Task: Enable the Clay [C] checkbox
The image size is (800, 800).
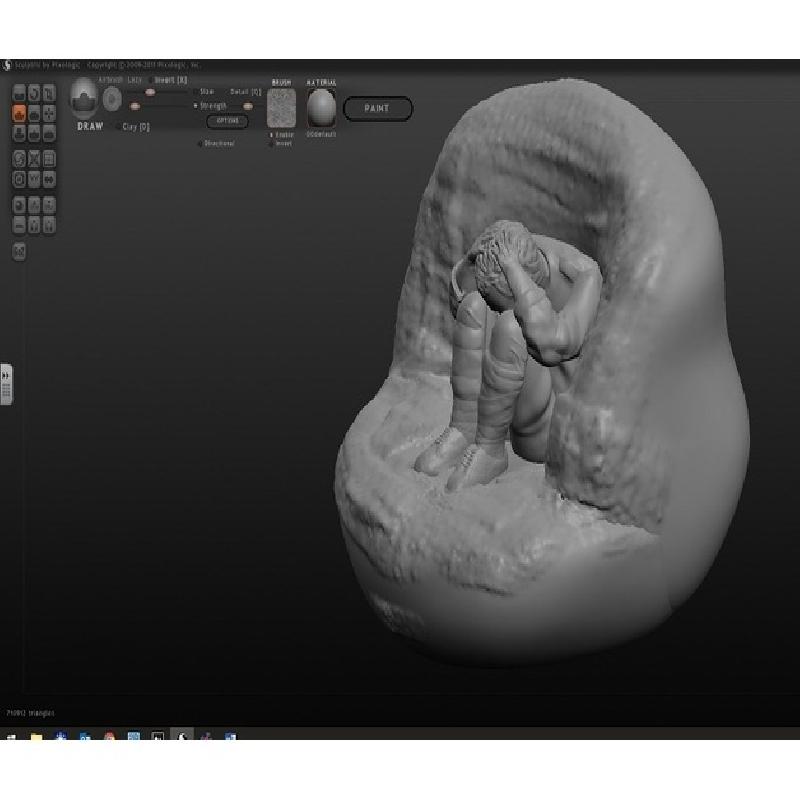Action: (117, 127)
